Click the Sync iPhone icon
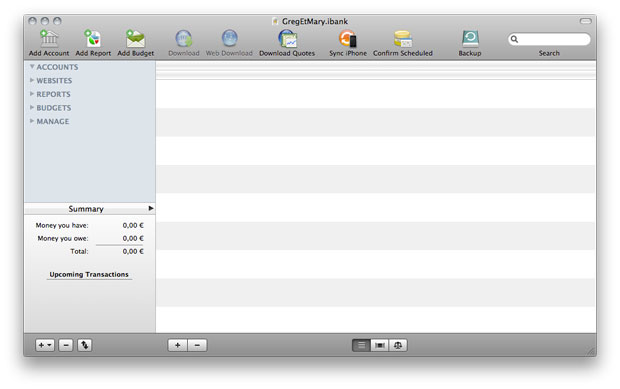This screenshot has width=620, height=389. [x=348, y=39]
